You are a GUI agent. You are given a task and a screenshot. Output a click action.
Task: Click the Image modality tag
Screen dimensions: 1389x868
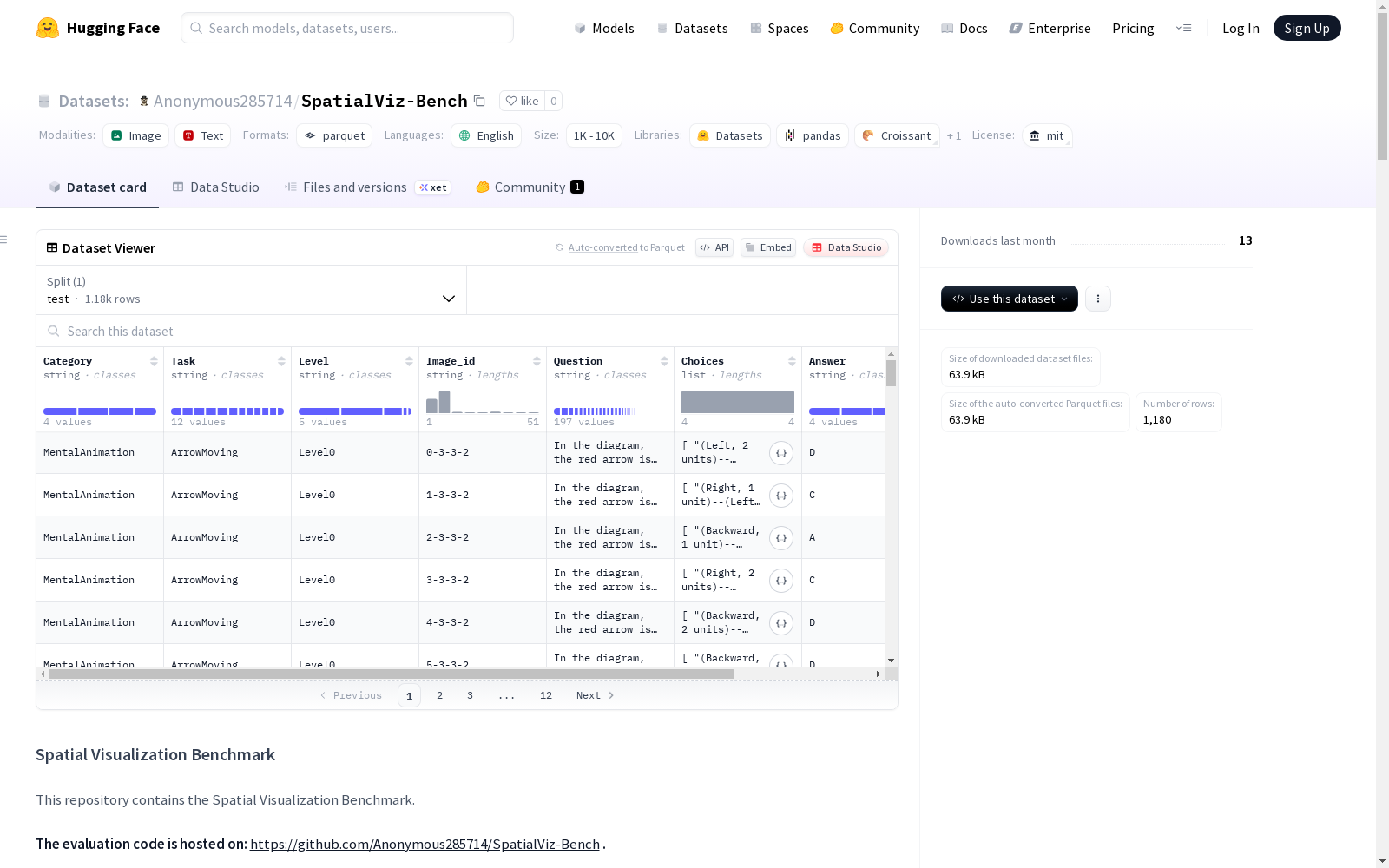[x=136, y=135]
